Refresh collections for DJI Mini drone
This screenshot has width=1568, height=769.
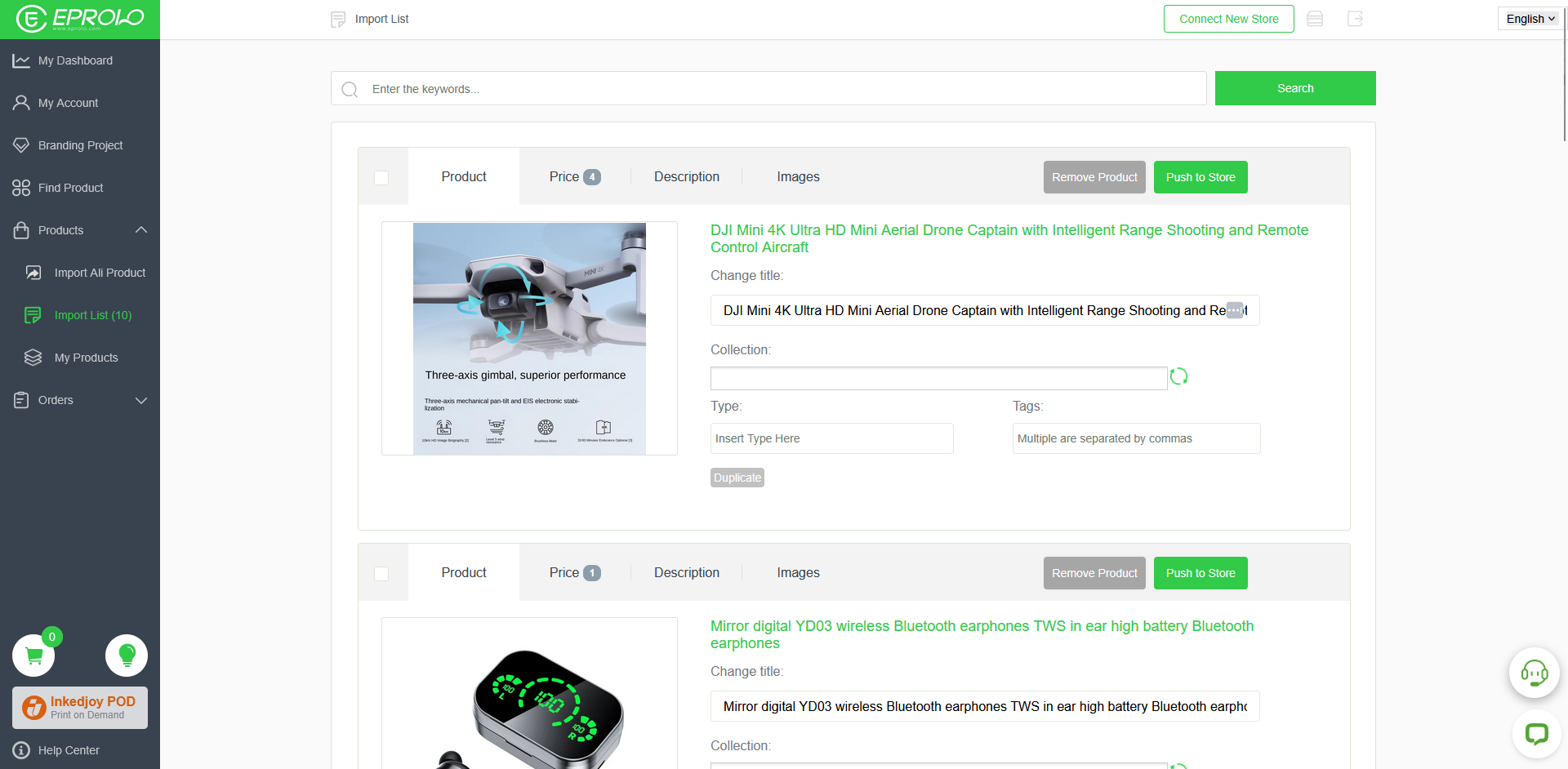(1178, 376)
